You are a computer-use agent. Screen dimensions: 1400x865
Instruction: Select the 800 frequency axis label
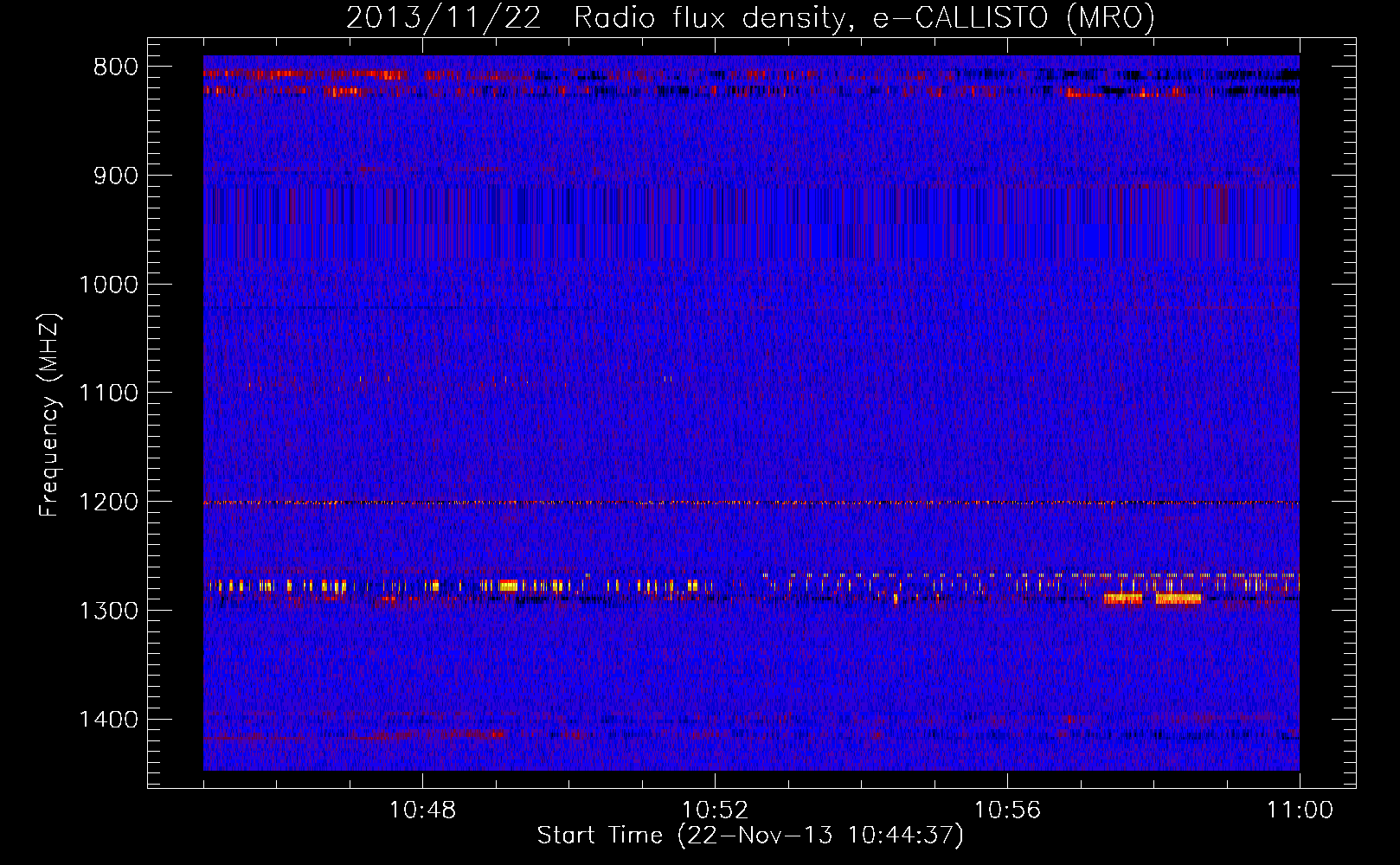pos(116,67)
